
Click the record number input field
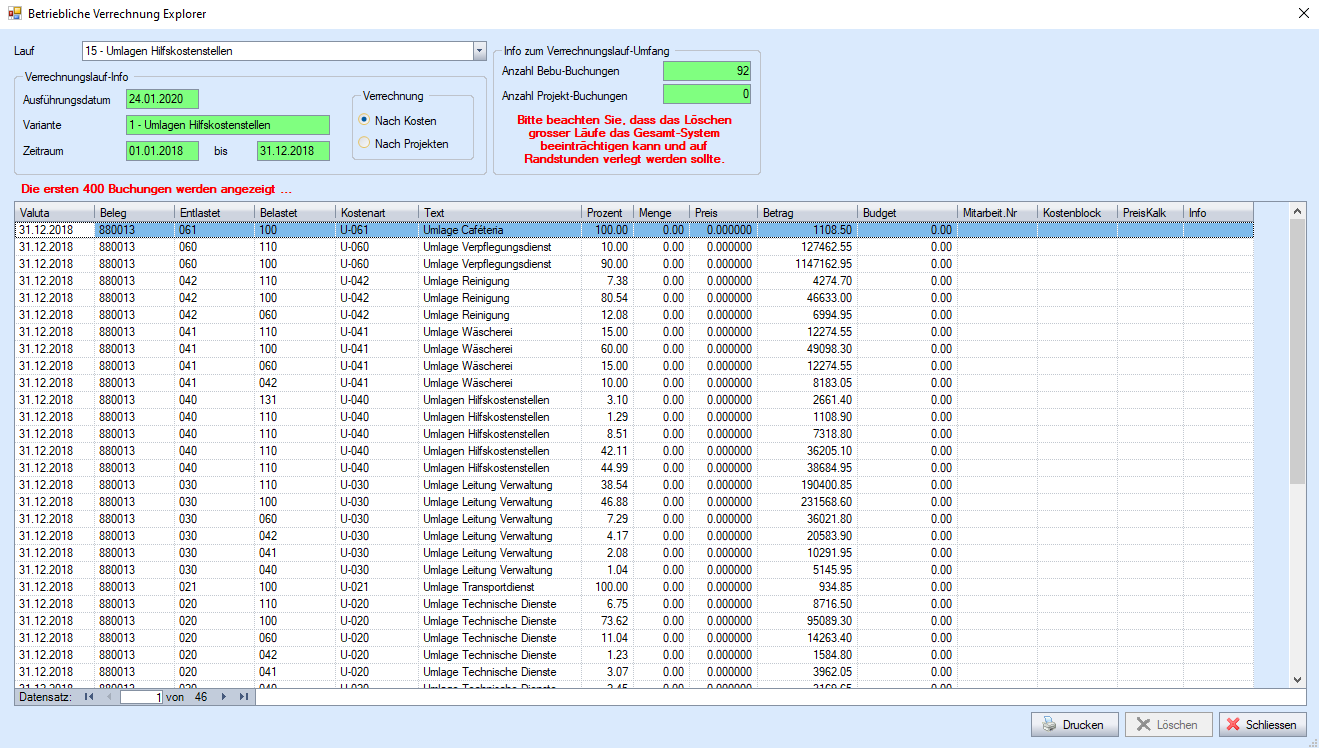click(140, 697)
